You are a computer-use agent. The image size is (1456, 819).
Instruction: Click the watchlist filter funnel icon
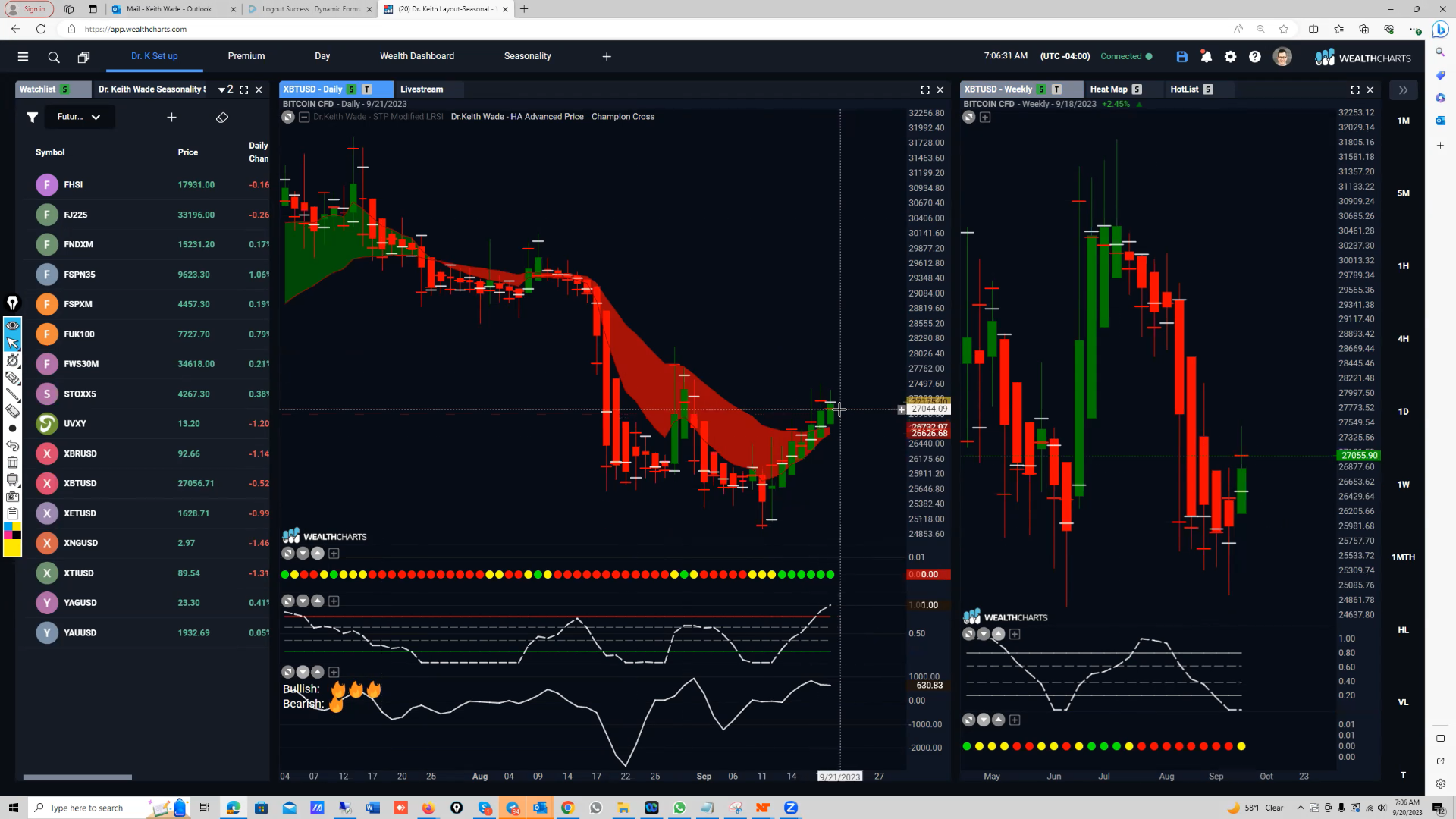coord(32,117)
